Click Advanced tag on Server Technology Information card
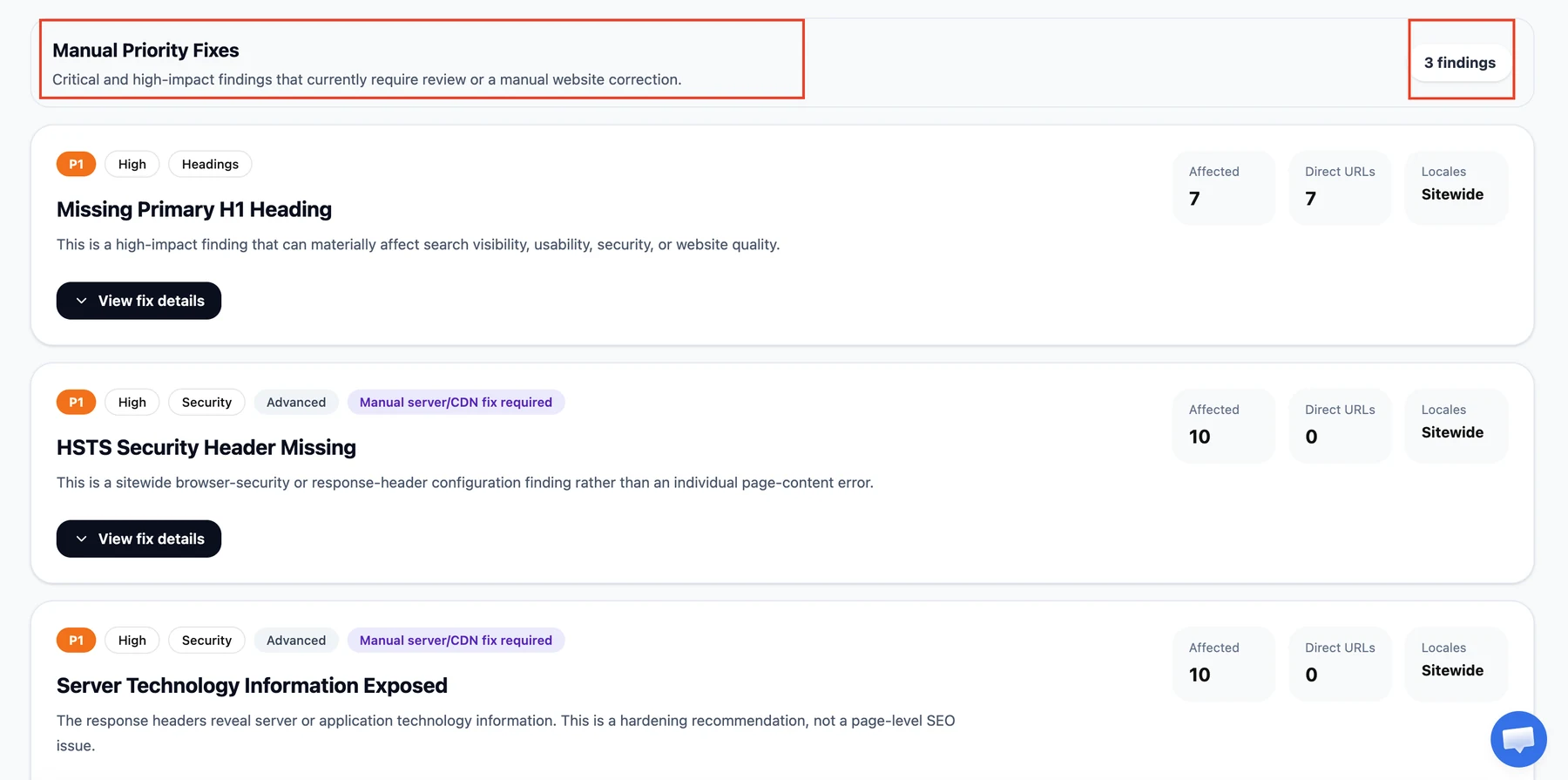This screenshot has width=1568, height=780. (x=296, y=640)
